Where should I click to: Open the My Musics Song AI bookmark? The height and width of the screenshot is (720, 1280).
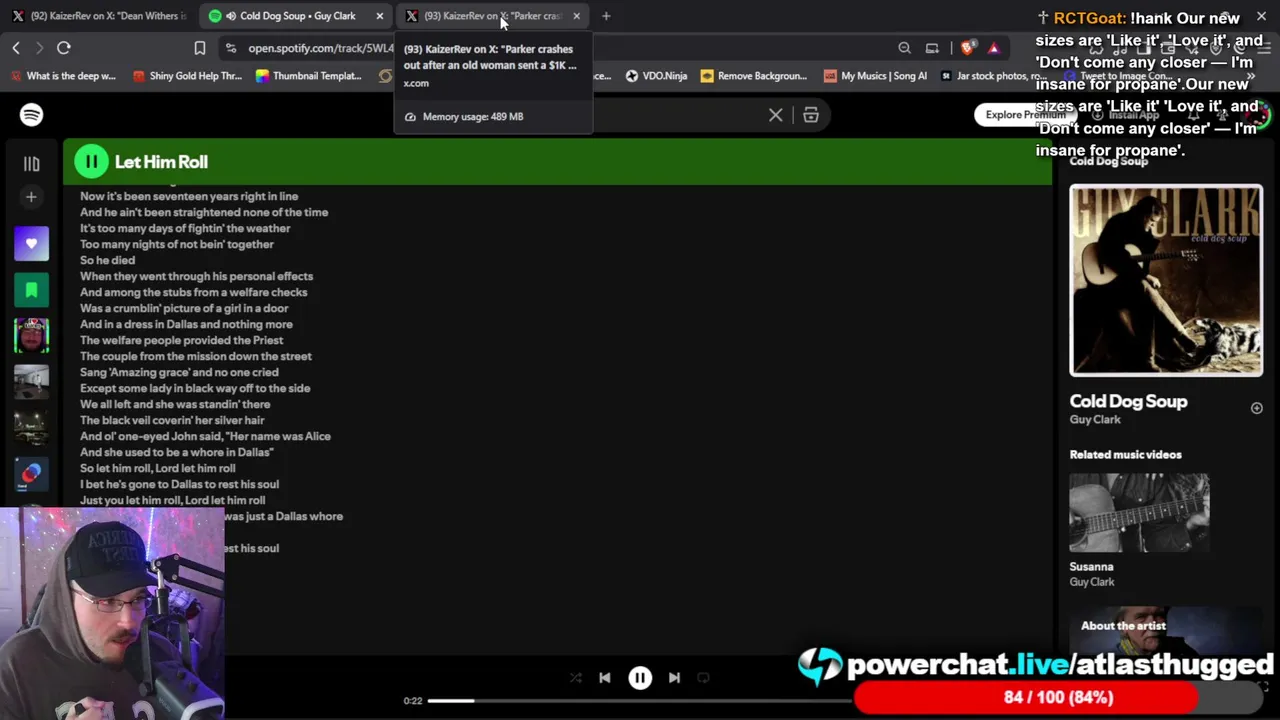(875, 76)
